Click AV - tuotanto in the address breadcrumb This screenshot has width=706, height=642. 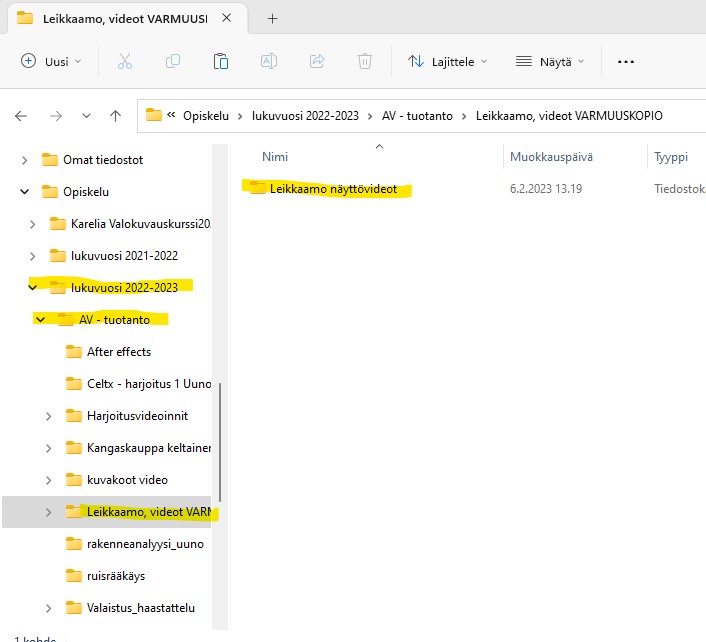(417, 116)
